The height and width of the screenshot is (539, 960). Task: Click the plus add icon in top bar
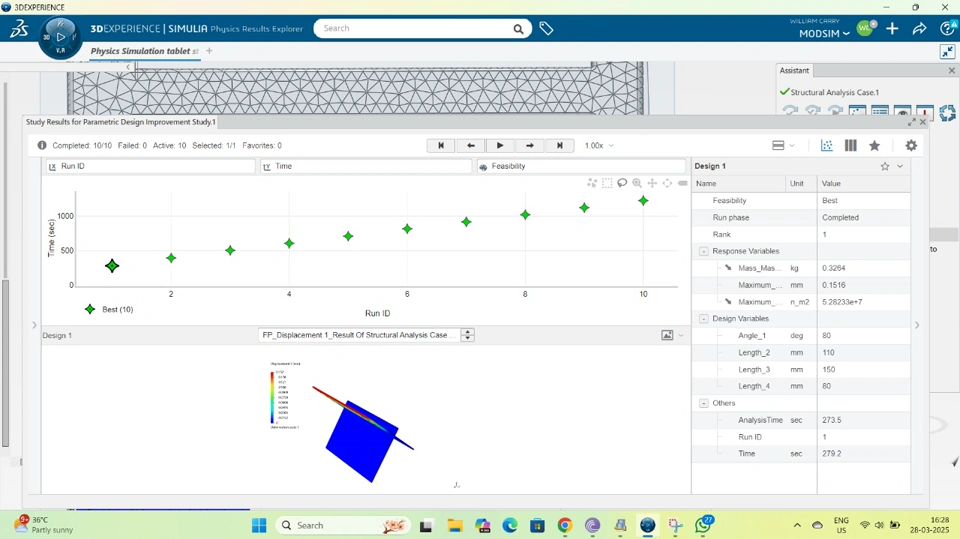(892, 29)
